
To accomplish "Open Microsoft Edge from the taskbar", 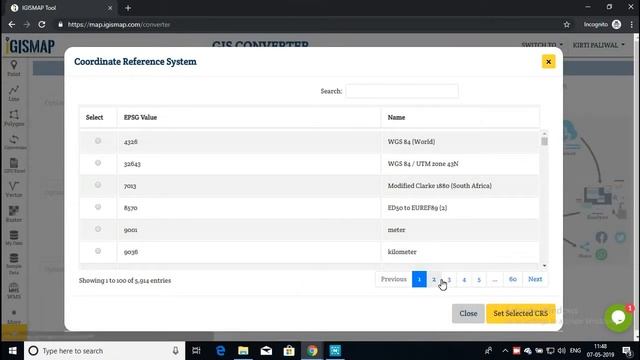I will click(x=220, y=351).
